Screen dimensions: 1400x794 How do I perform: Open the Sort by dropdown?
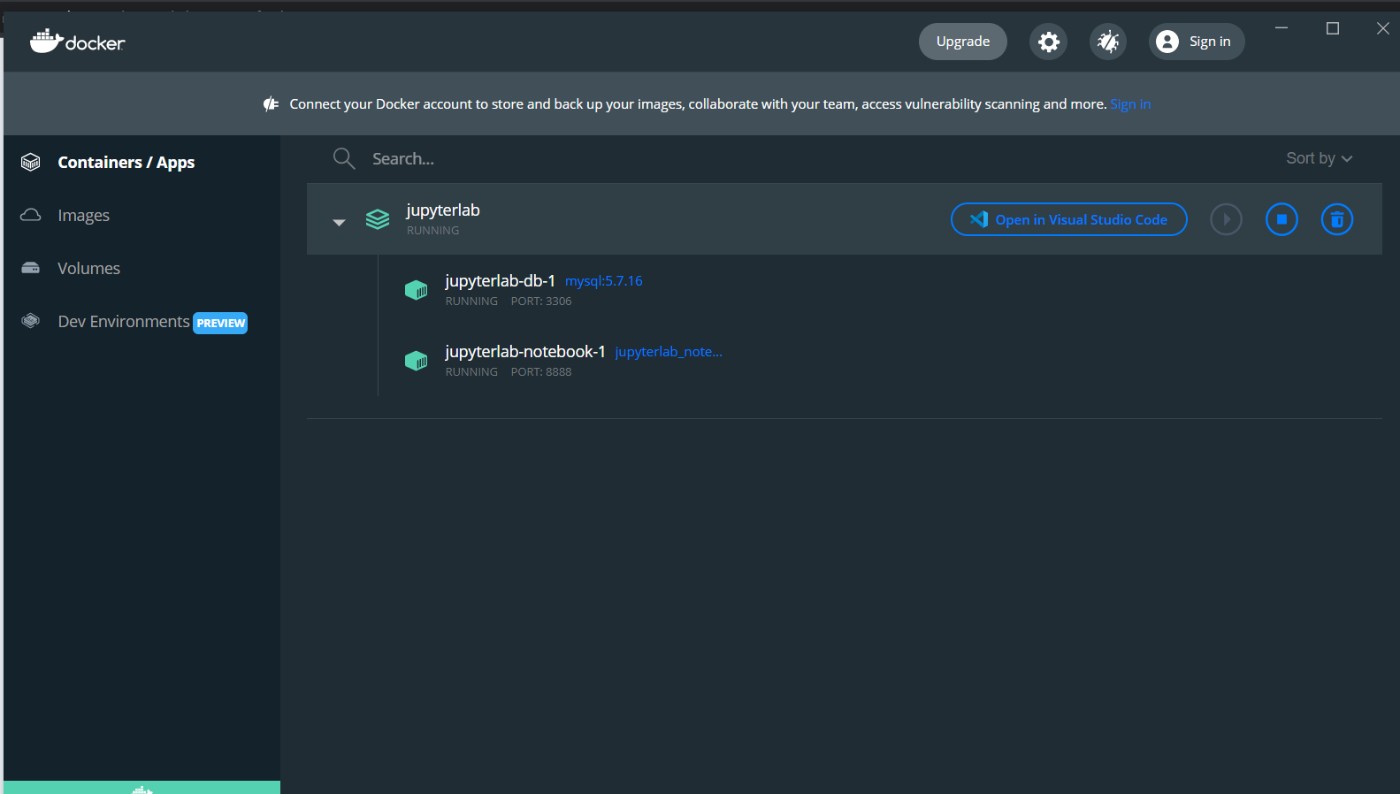coord(1319,159)
